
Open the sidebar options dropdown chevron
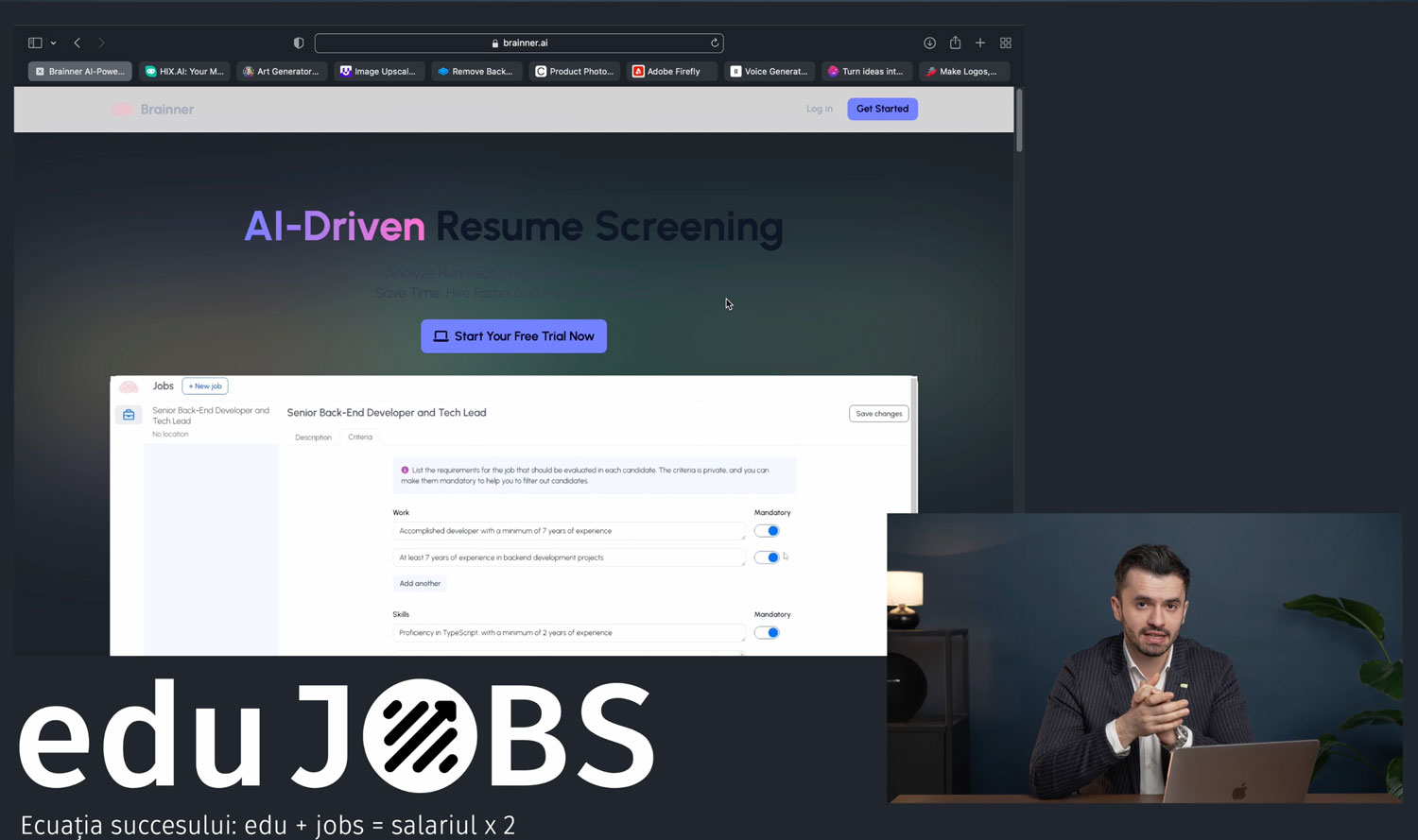point(54,43)
